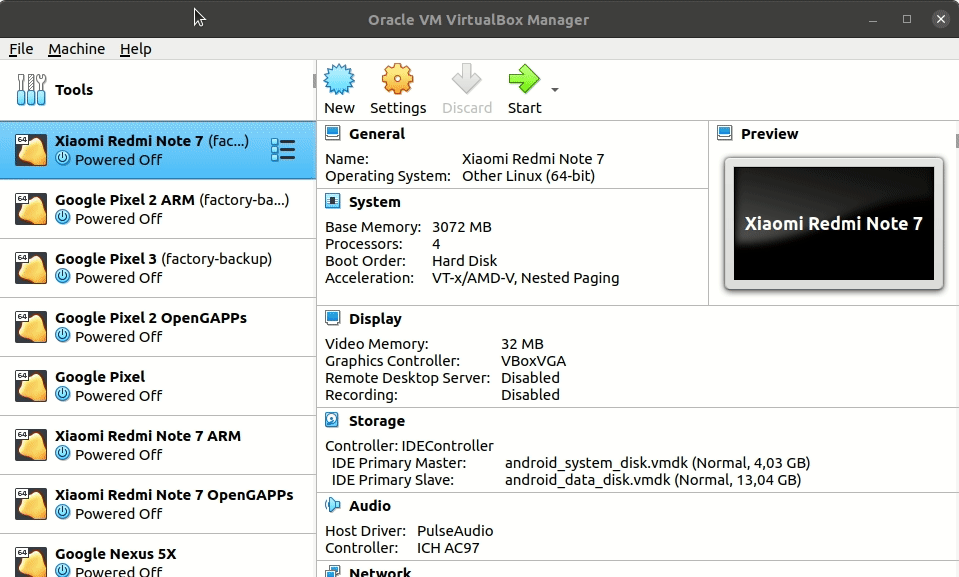Image resolution: width=959 pixels, height=577 pixels.
Task: Open the Machine menu
Action: [76, 48]
